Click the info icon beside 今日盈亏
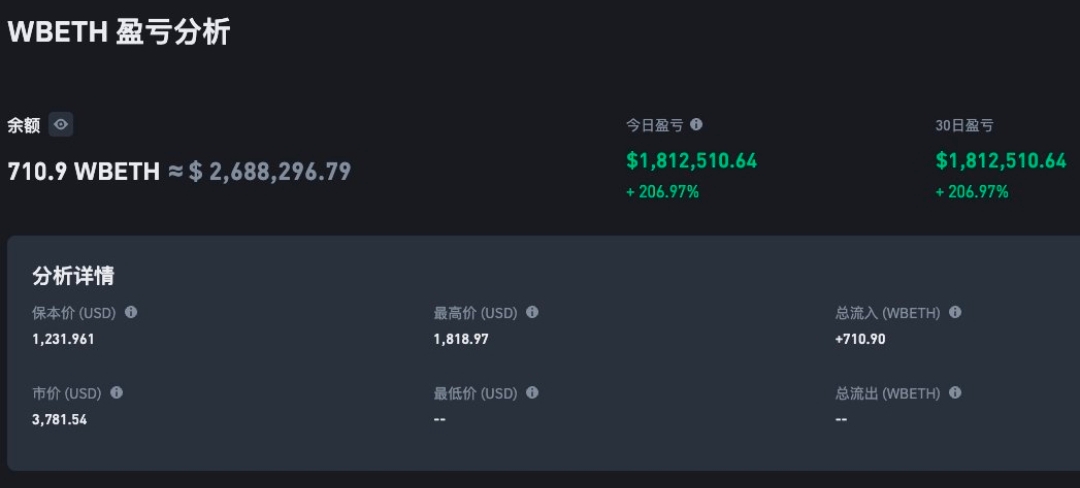This screenshot has height=488, width=1080. click(697, 125)
